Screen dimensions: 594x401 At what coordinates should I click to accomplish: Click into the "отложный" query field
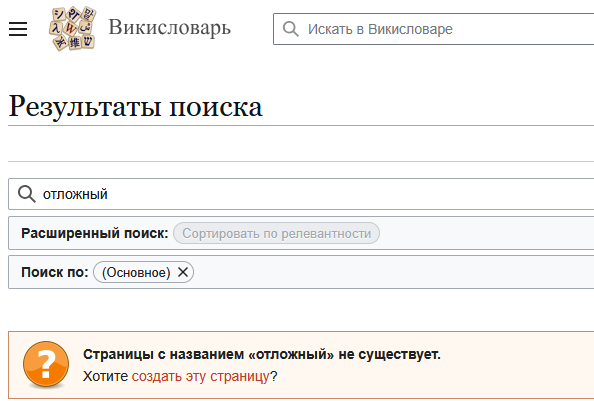coord(301,194)
